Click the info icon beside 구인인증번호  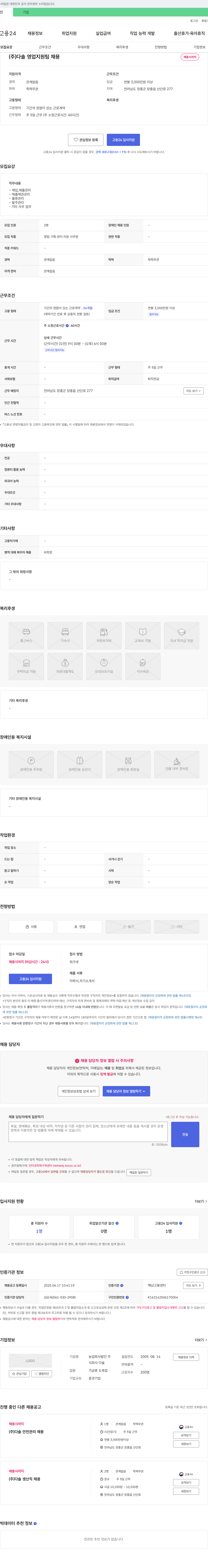tap(127, 1297)
